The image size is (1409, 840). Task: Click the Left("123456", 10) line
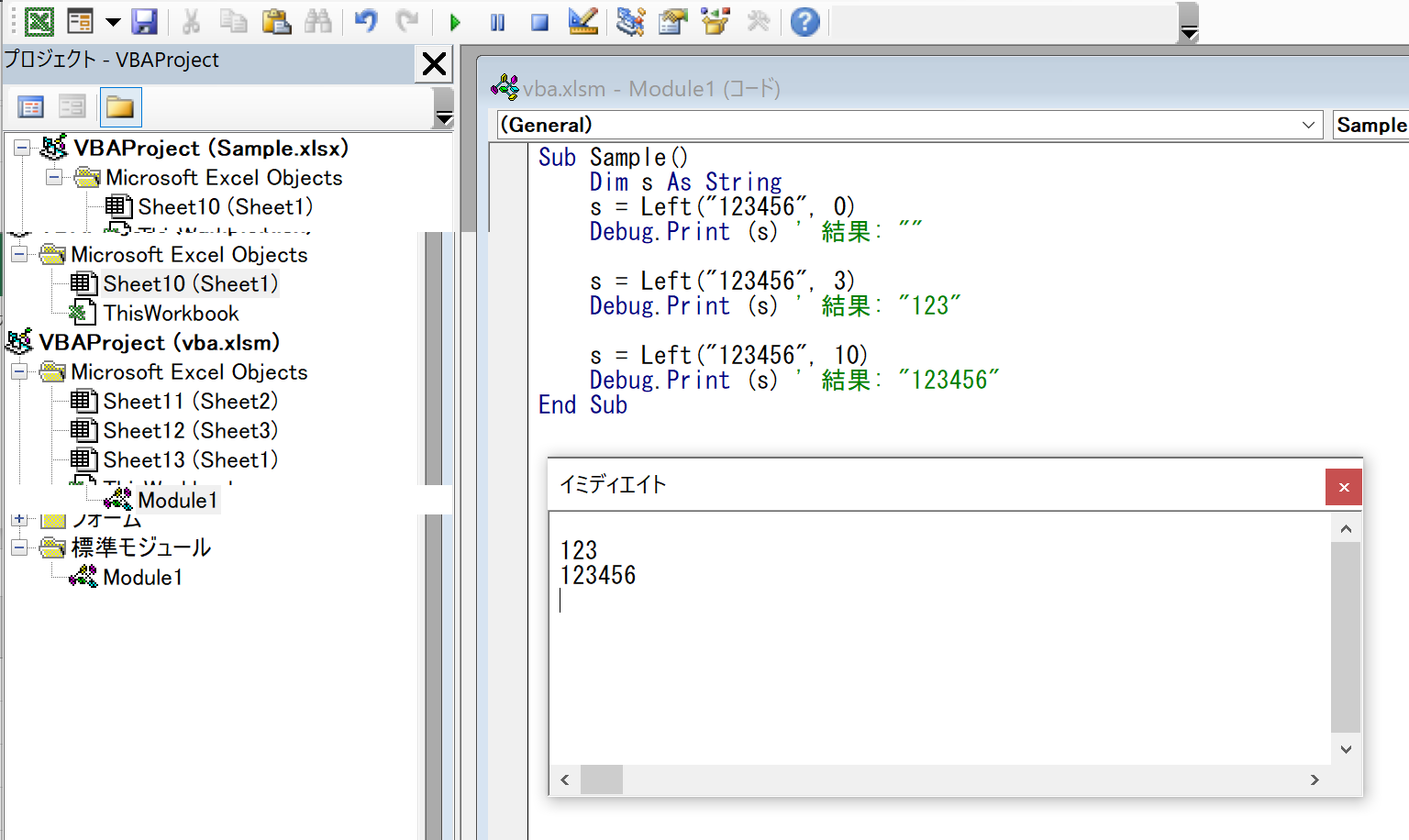(x=728, y=355)
